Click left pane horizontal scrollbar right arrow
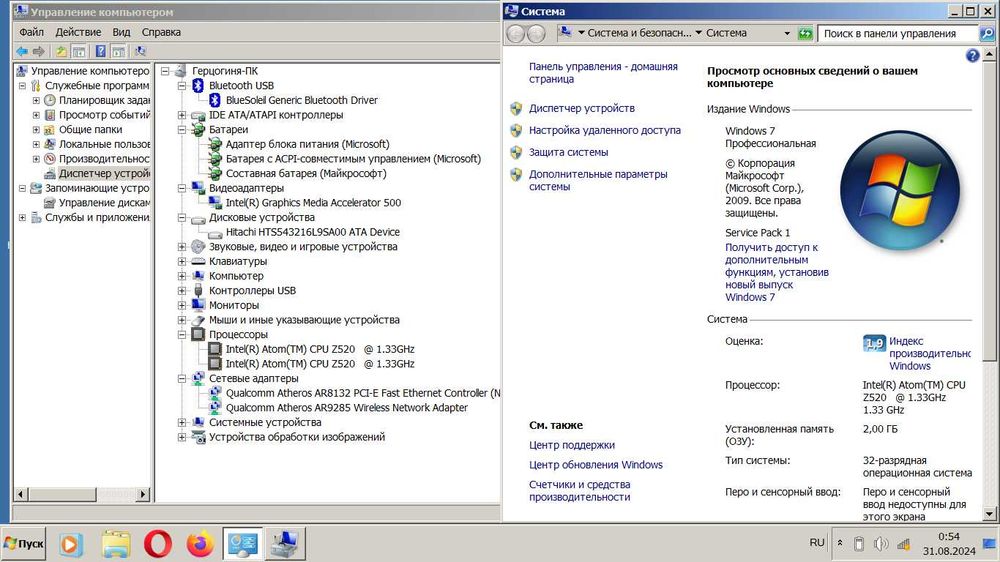This screenshot has width=1000, height=562. click(x=143, y=494)
